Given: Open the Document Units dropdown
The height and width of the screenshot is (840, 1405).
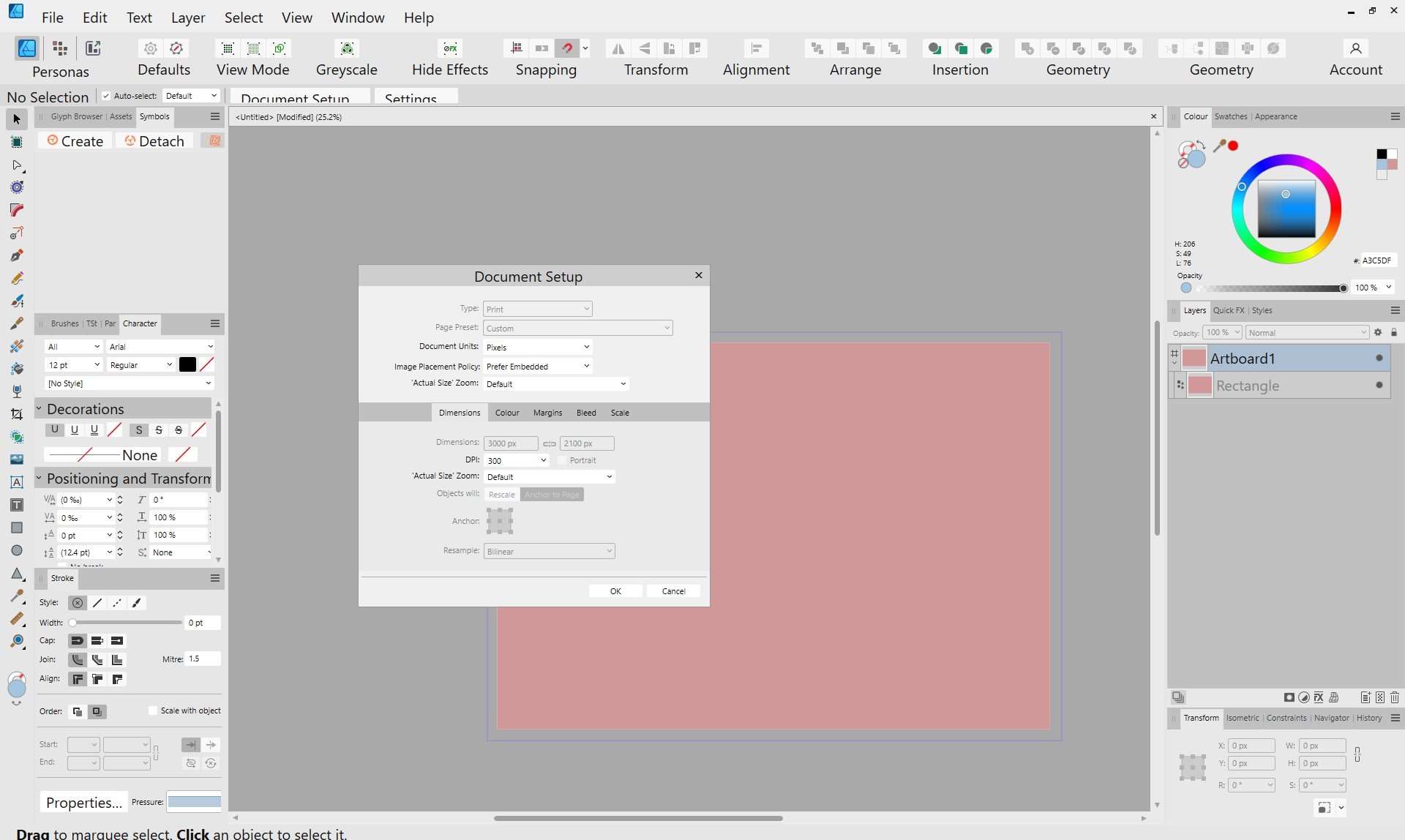Looking at the screenshot, I should point(538,347).
